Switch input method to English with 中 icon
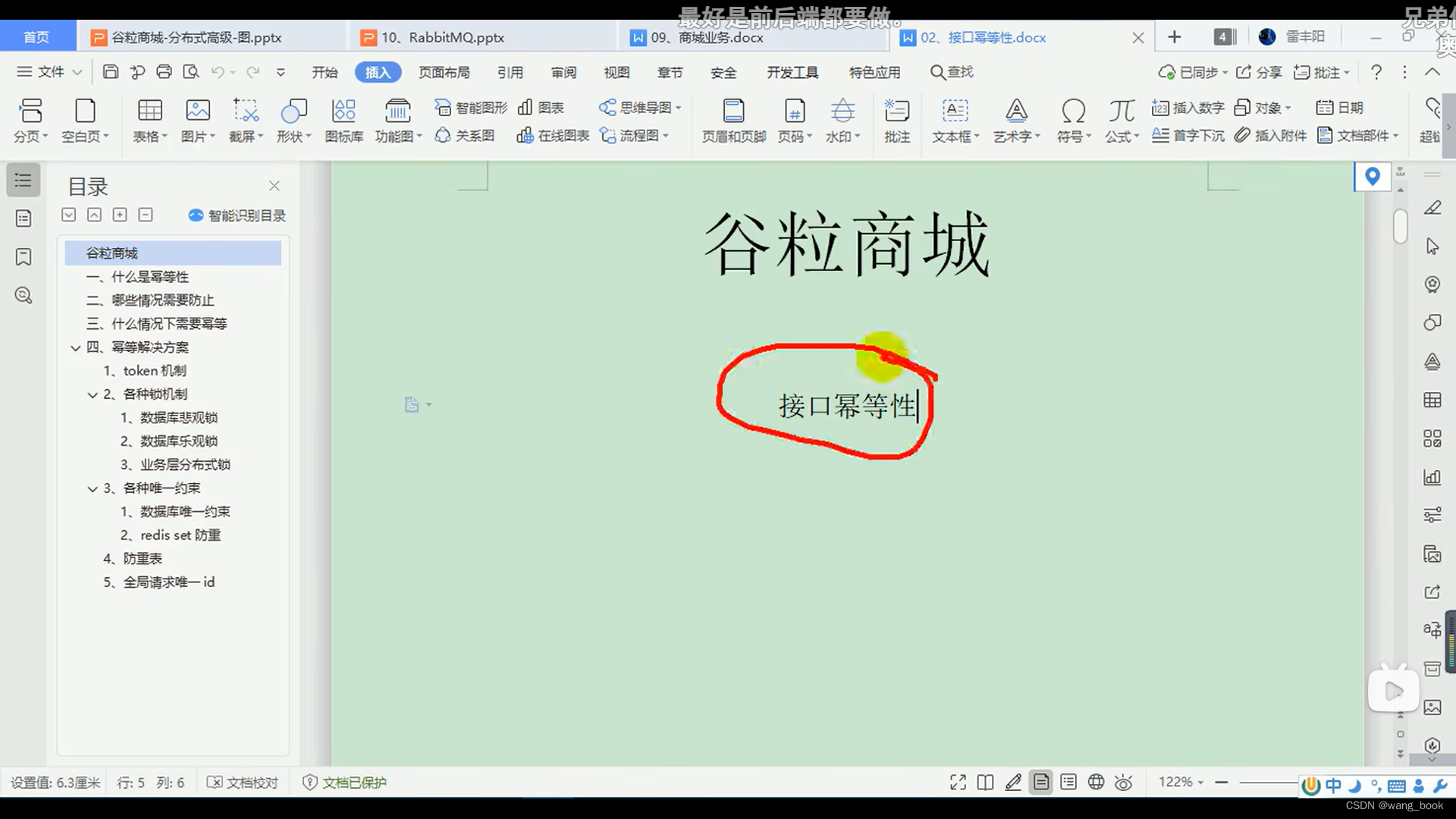 [1332, 786]
